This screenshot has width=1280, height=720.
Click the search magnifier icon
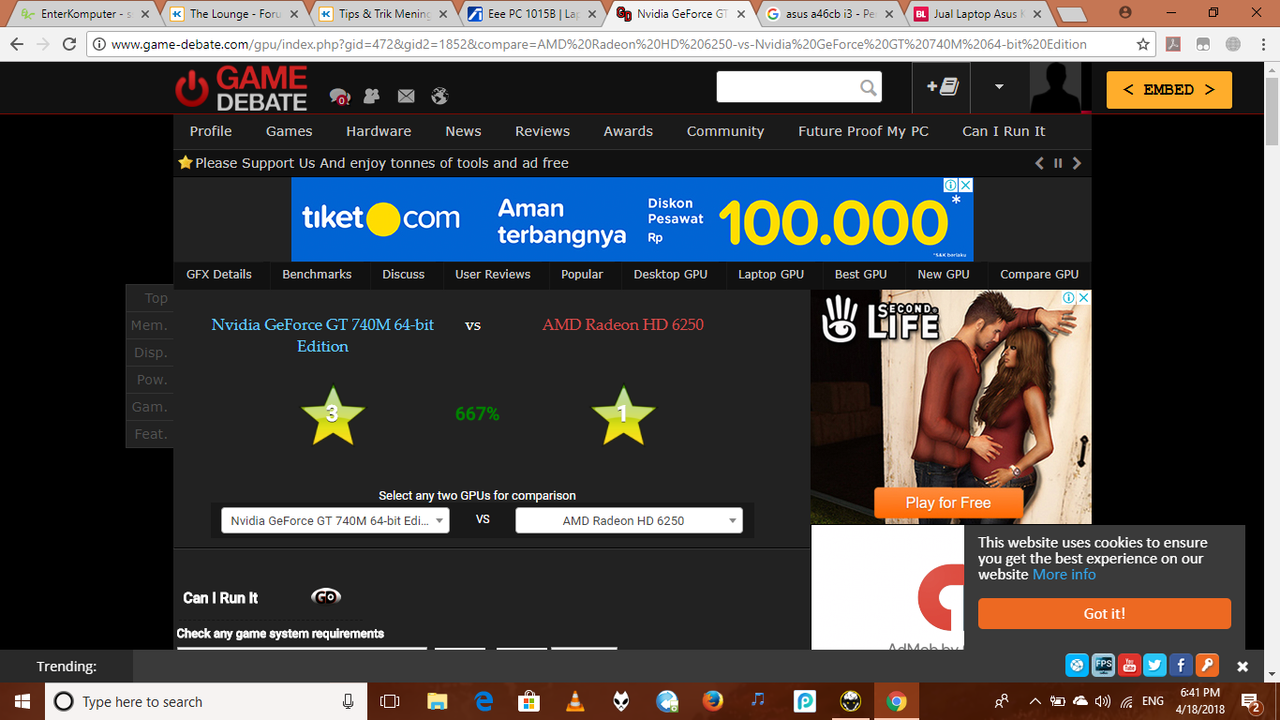868,88
